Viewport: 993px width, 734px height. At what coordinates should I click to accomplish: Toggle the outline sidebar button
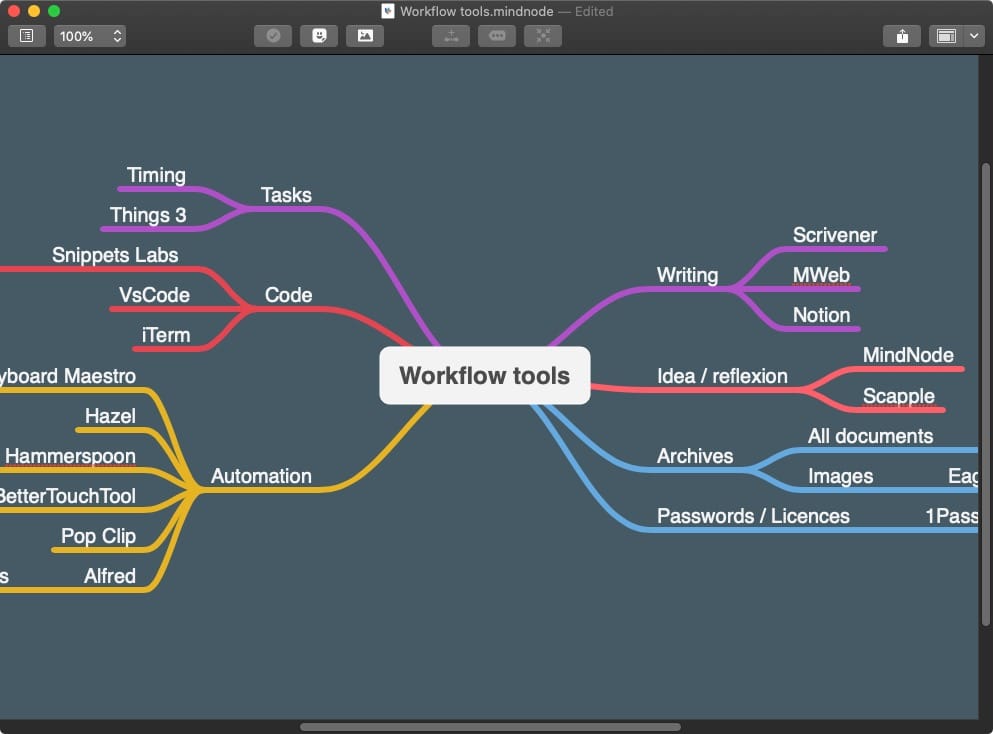tap(27, 36)
